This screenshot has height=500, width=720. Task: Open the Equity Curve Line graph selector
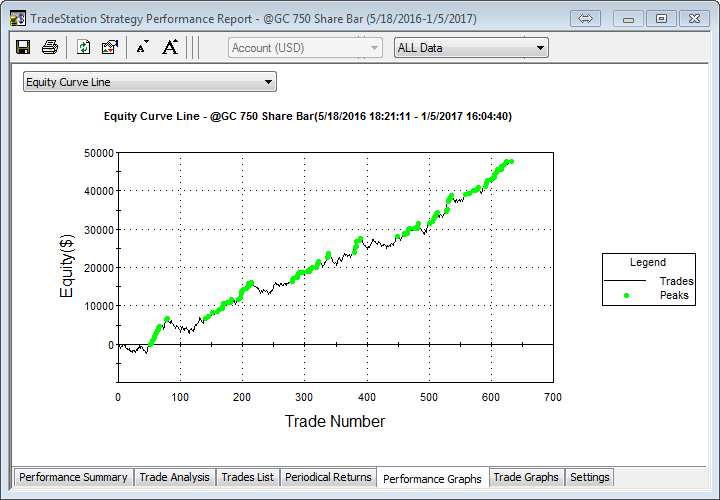coord(149,82)
